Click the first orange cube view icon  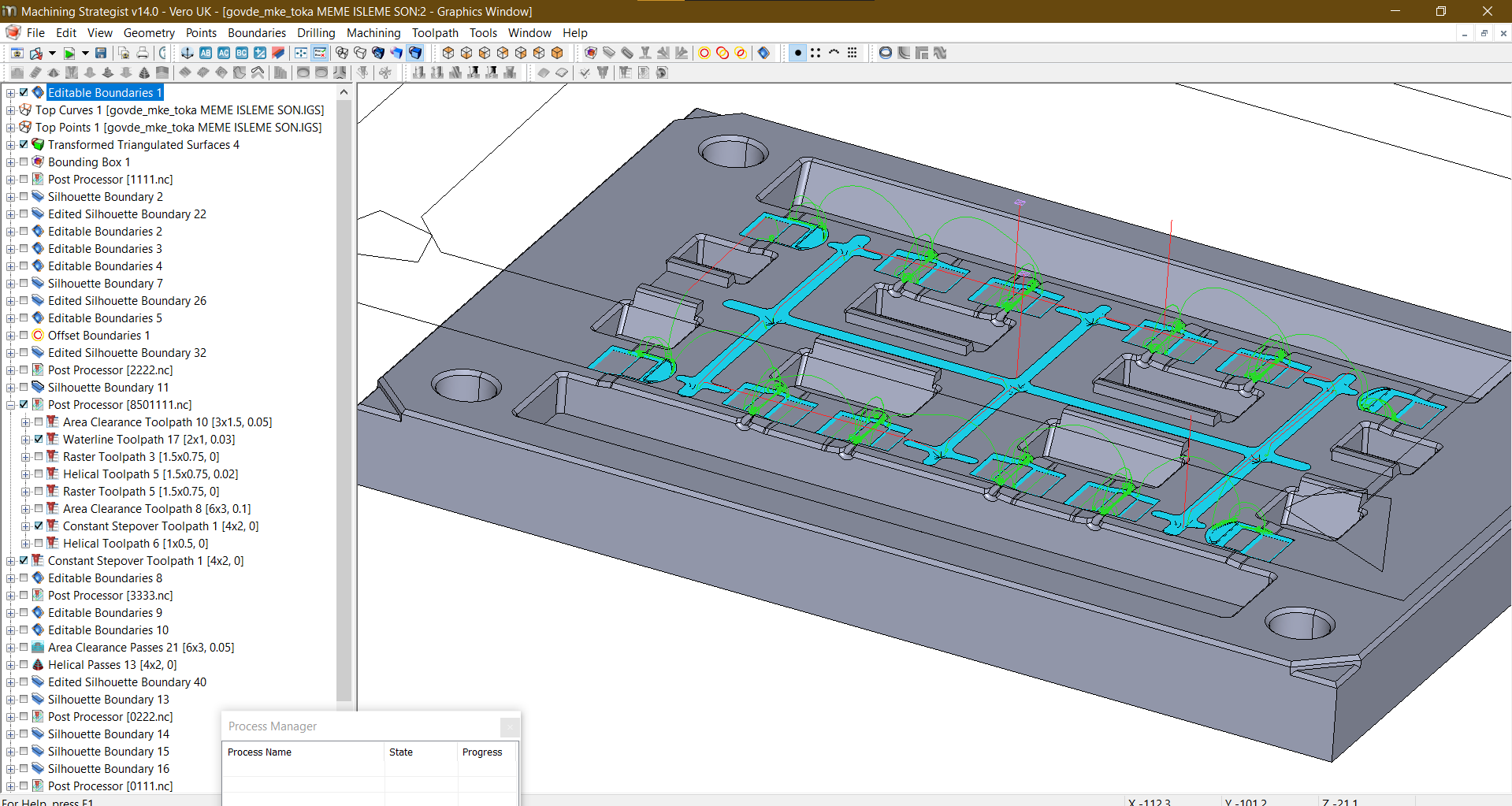click(448, 53)
